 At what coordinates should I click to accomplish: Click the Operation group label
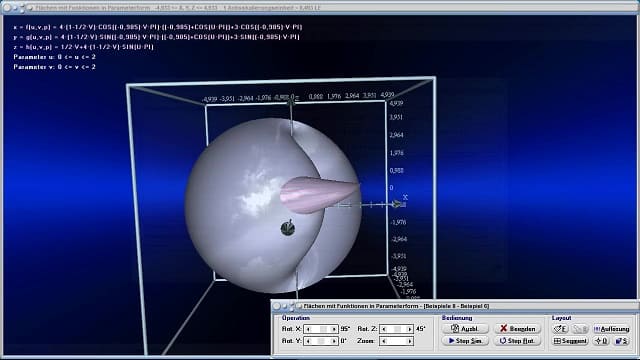[296, 318]
